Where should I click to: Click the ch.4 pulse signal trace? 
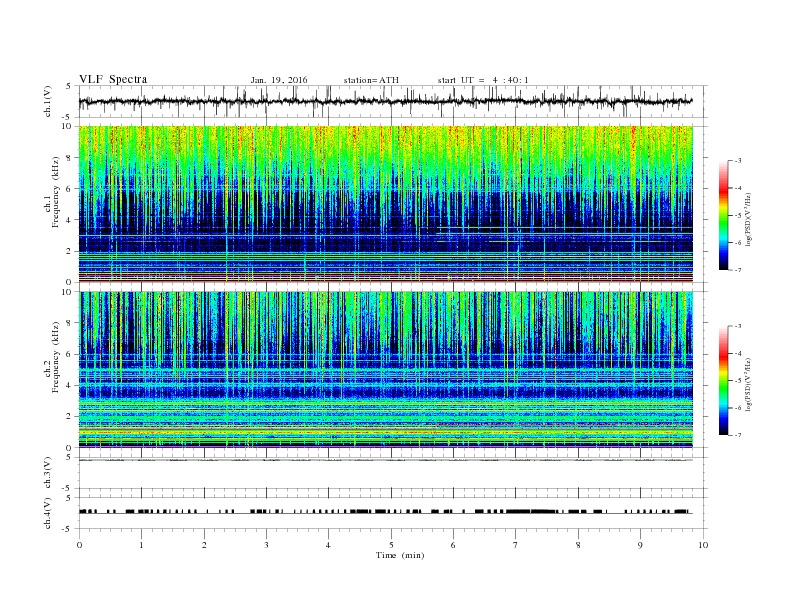click(x=386, y=512)
